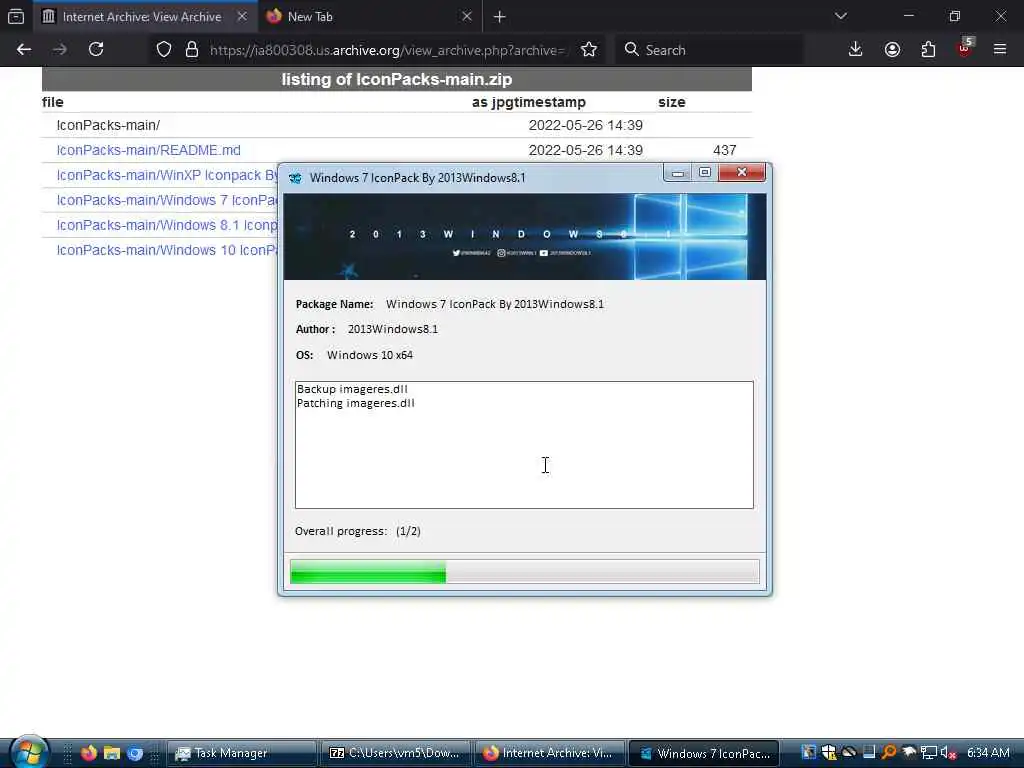Switch to the Internet Archive: View Archive tab
This screenshot has width=1024, height=768.
point(144,16)
